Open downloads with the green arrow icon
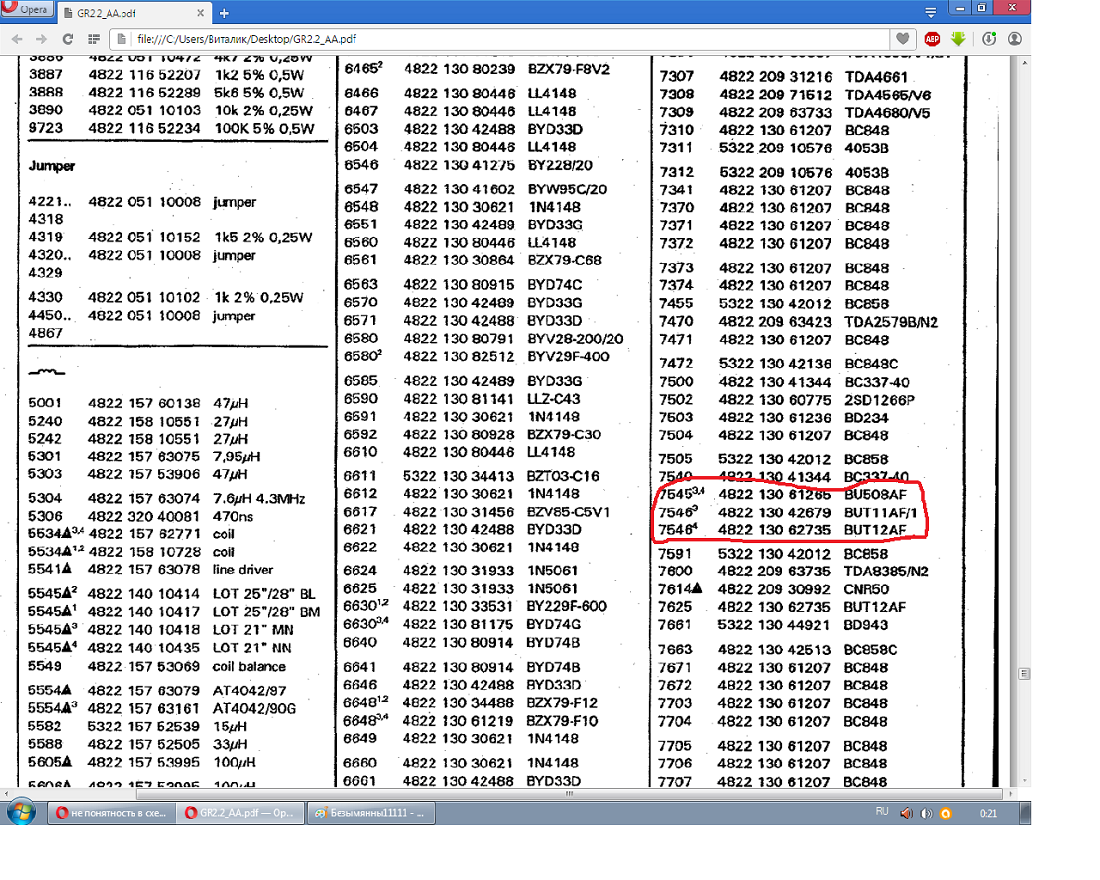Image resolution: width=1100 pixels, height=880 pixels. pyautogui.click(x=958, y=39)
